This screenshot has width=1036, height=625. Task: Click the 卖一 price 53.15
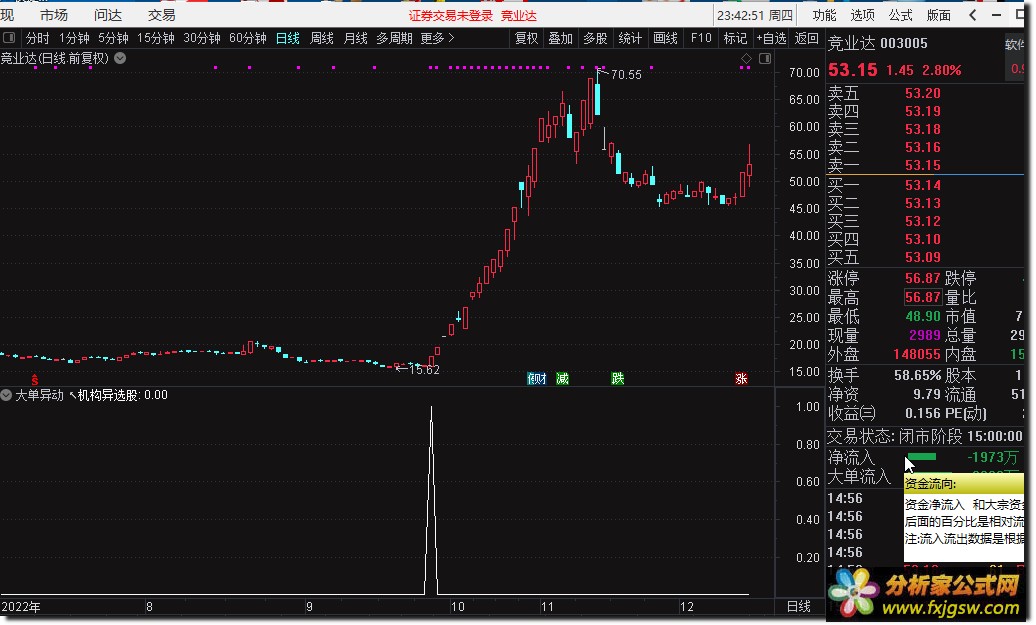tap(922, 165)
